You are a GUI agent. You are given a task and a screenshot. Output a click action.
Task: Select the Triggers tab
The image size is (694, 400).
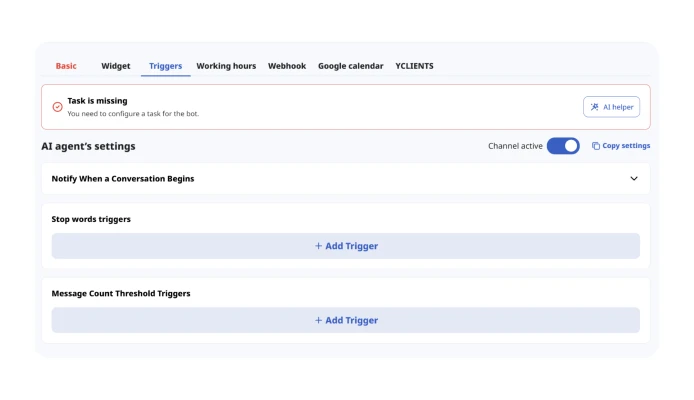[x=165, y=66]
